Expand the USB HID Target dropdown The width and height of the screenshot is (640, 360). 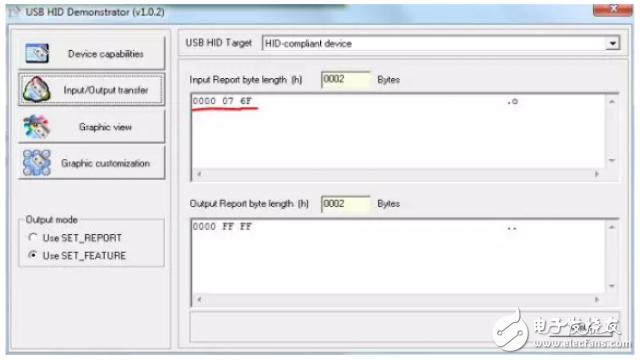612,43
